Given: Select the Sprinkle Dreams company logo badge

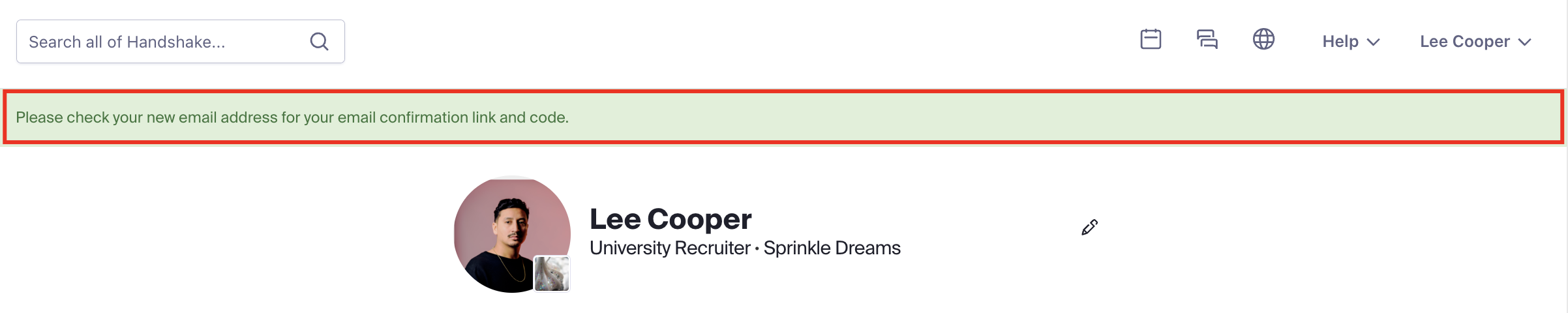Looking at the screenshot, I should coord(552,274).
